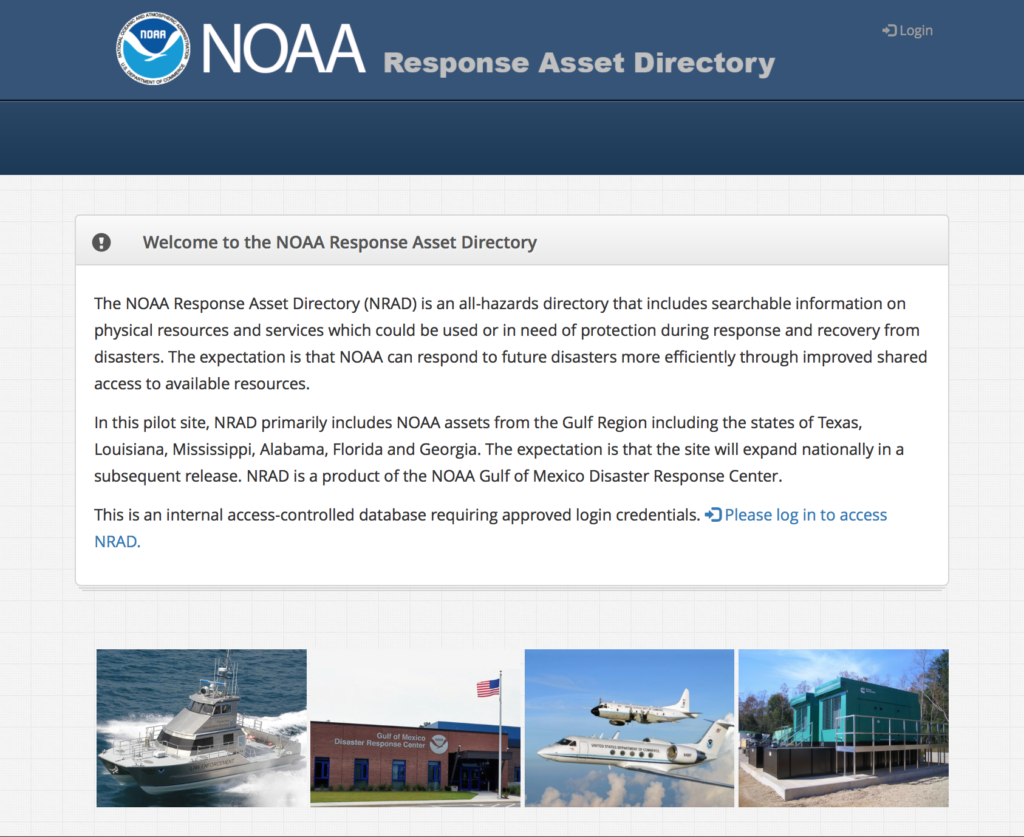Image resolution: width=1024 pixels, height=837 pixels.
Task: Click the NOAA circular seal logo
Action: coord(153,48)
